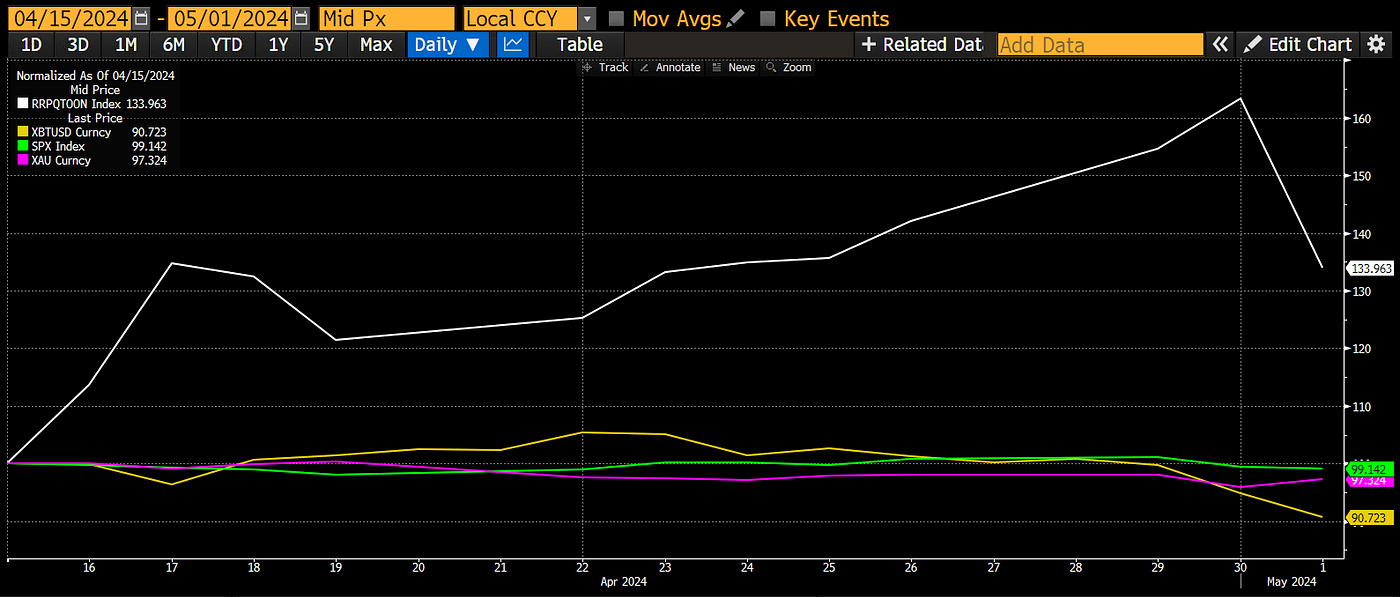
Task: Click the Edit Chart pencil icon
Action: click(1253, 44)
